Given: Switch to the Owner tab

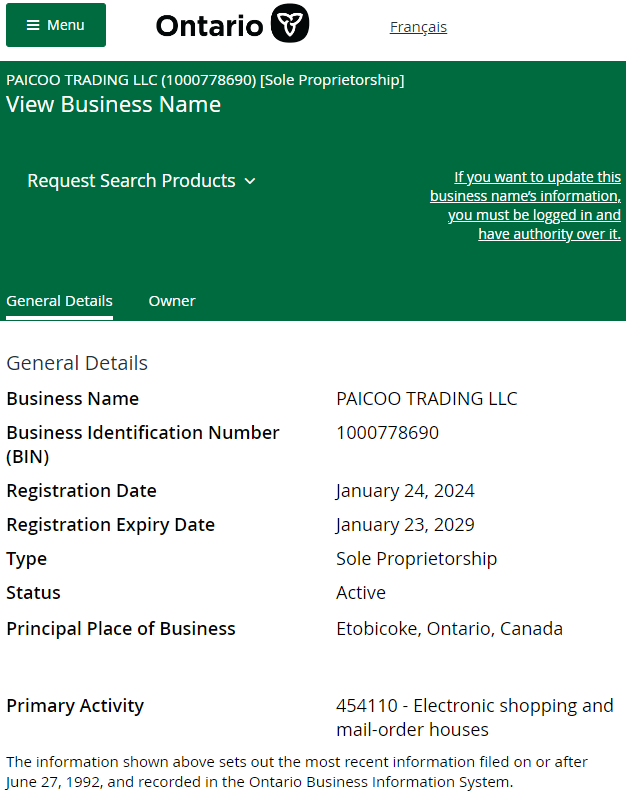Looking at the screenshot, I should pos(172,301).
